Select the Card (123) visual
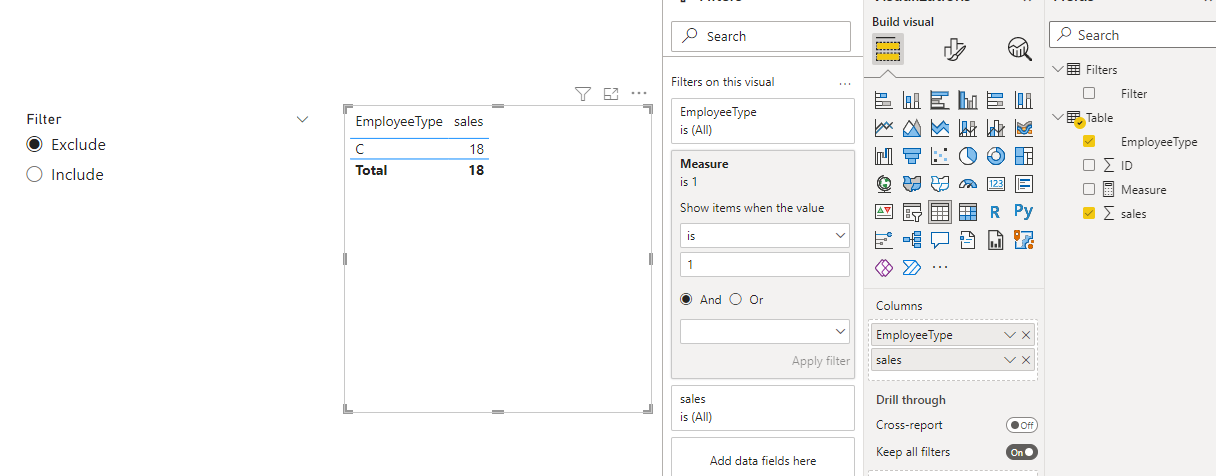Image resolution: width=1216 pixels, height=476 pixels. point(996,184)
